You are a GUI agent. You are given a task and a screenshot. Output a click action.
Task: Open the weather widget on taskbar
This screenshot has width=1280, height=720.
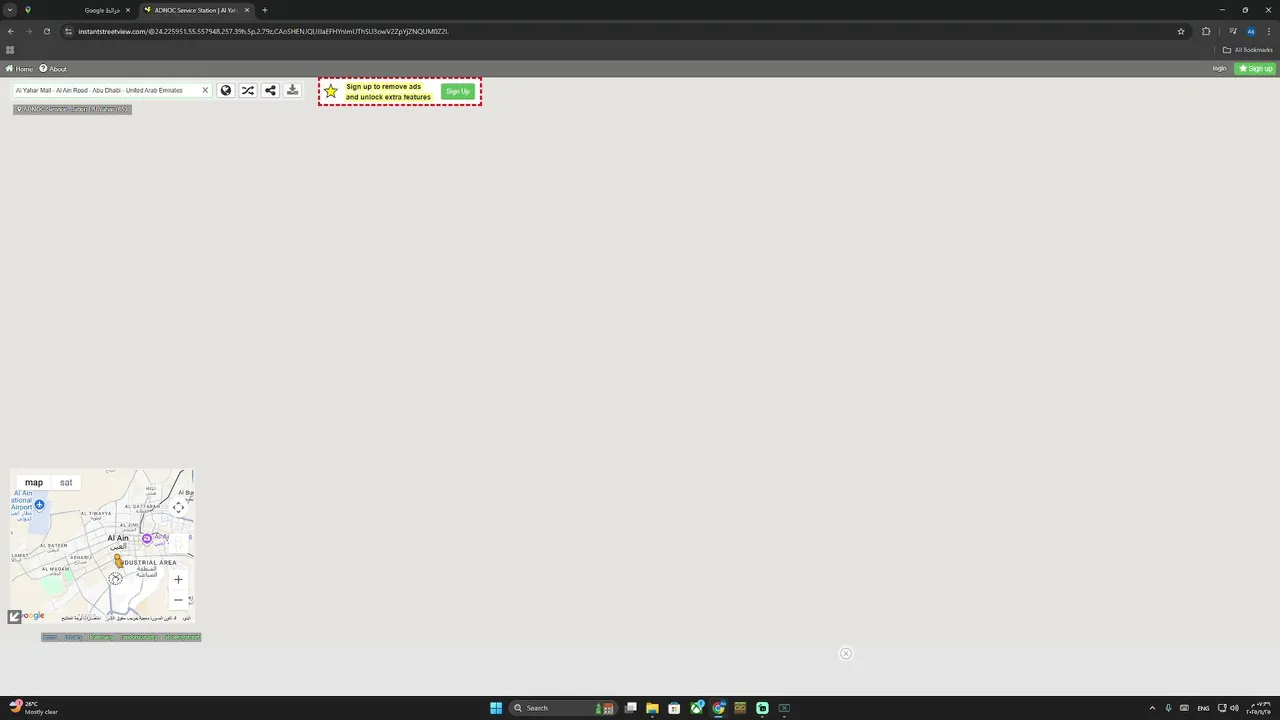click(x=34, y=708)
